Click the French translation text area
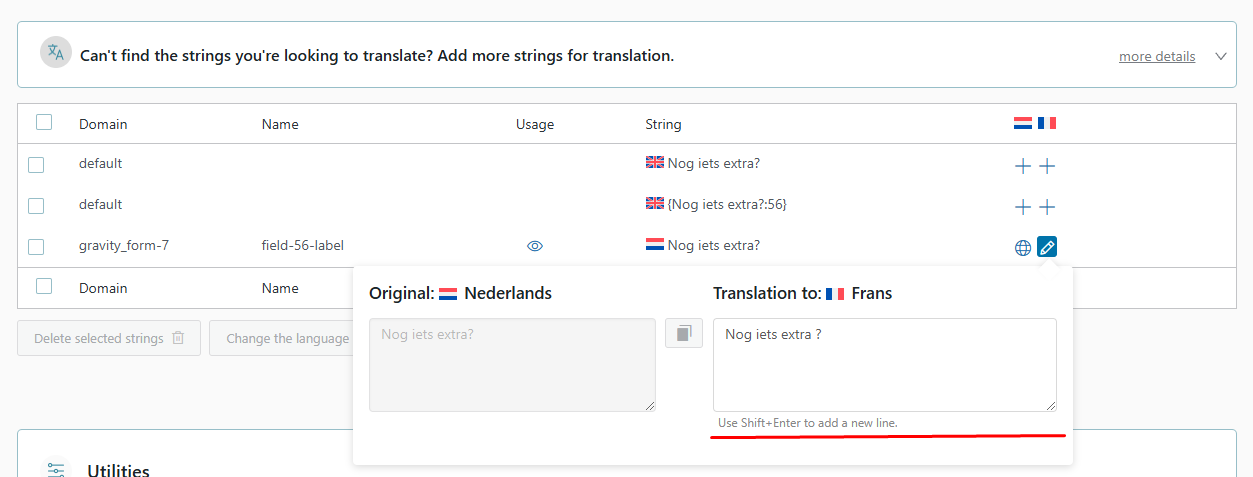The image size is (1253, 477). 884,364
